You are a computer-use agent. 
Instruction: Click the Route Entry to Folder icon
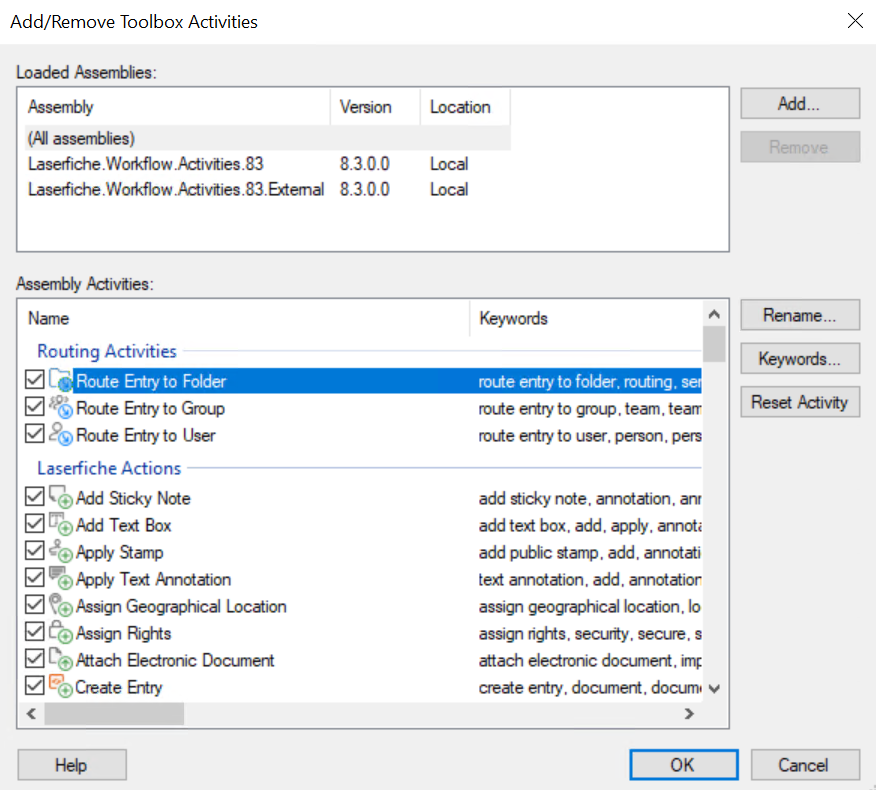[61, 381]
